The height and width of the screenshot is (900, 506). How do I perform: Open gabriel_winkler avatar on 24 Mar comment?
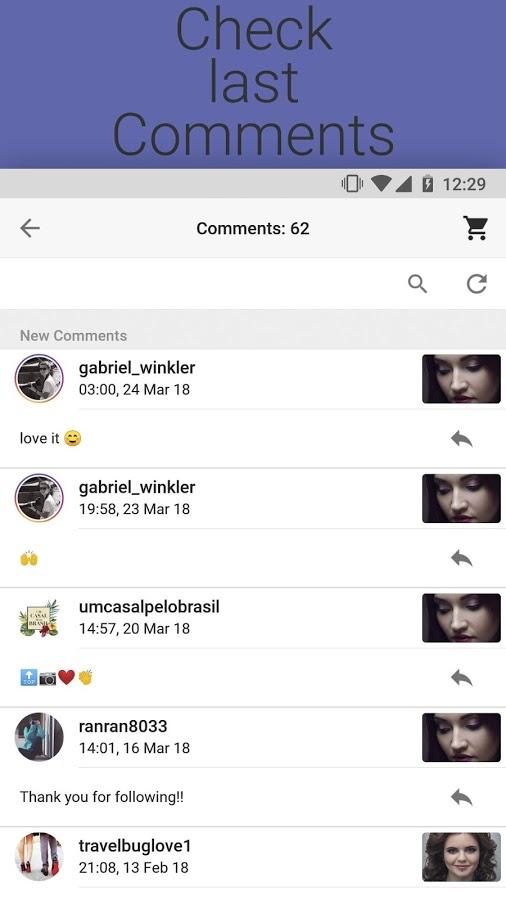(39, 378)
